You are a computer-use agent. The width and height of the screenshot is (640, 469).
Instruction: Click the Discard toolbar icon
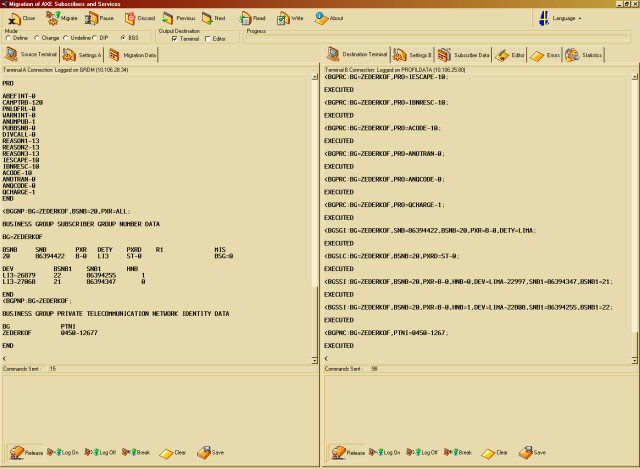139,18
